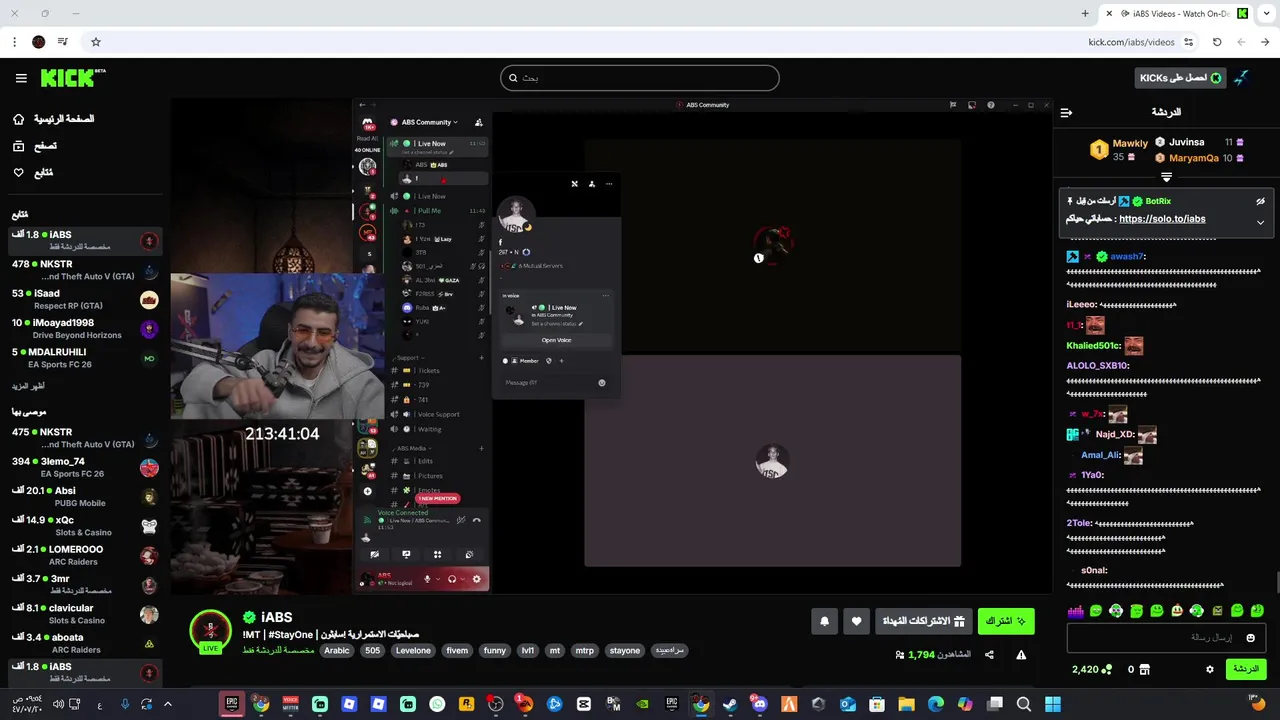
Task: Click the green Chat send button
Action: (1246, 669)
